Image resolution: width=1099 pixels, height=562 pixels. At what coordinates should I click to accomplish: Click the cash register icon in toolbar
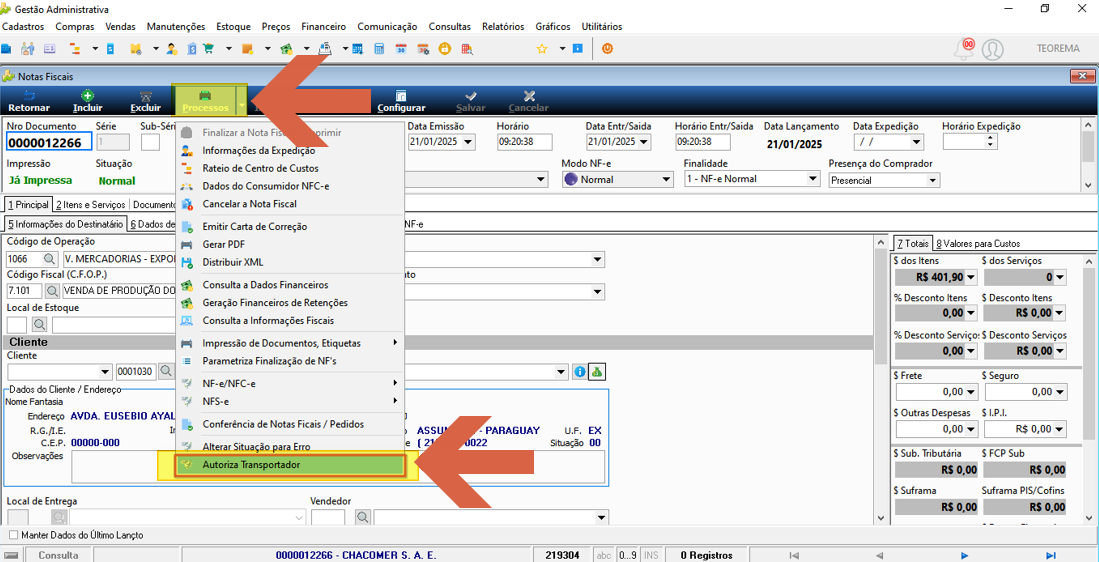325,49
